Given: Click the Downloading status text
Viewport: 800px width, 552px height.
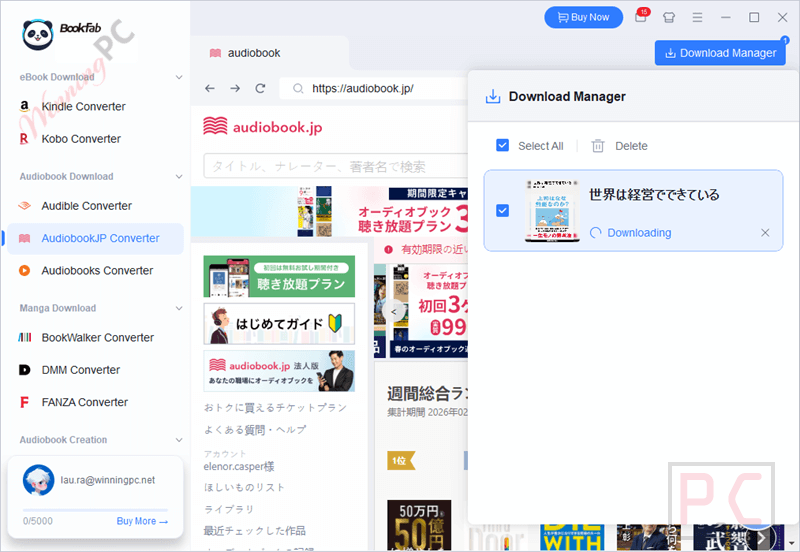Looking at the screenshot, I should pyautogui.click(x=639, y=233).
